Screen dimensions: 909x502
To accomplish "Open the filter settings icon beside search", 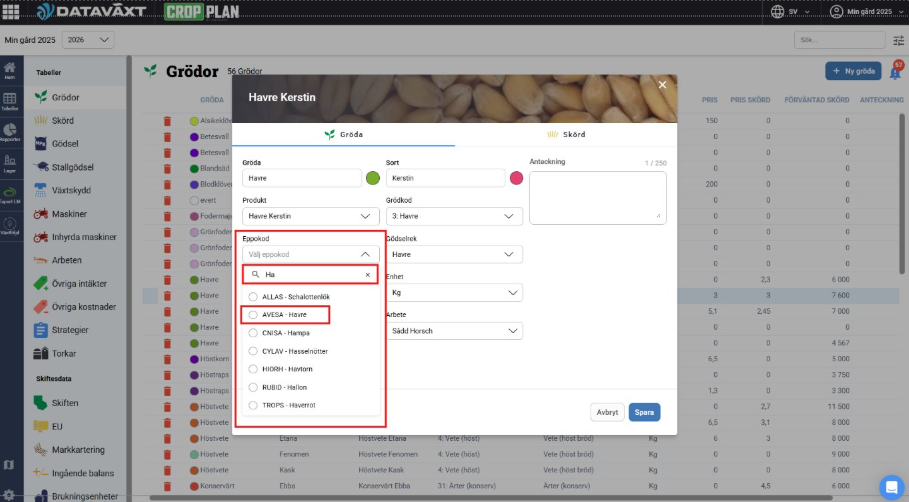I will tap(897, 40).
